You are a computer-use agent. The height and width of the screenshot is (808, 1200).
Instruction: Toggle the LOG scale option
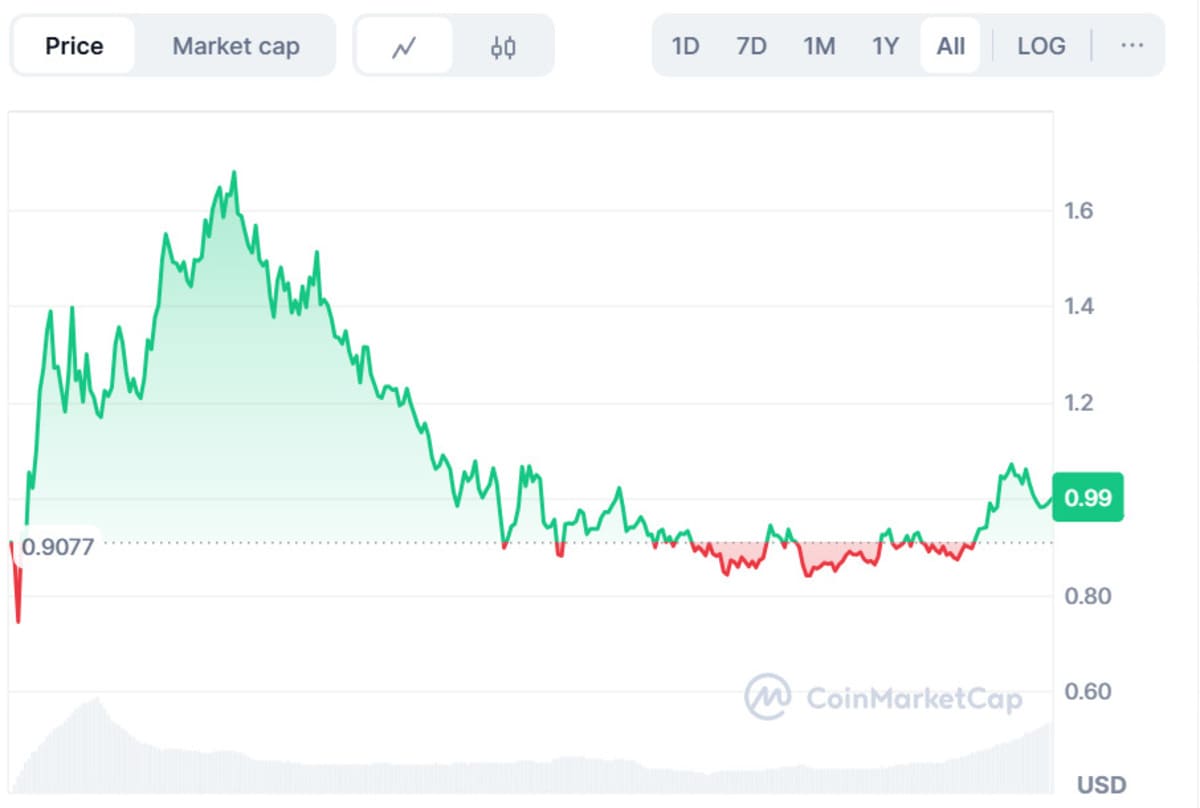click(x=1041, y=46)
